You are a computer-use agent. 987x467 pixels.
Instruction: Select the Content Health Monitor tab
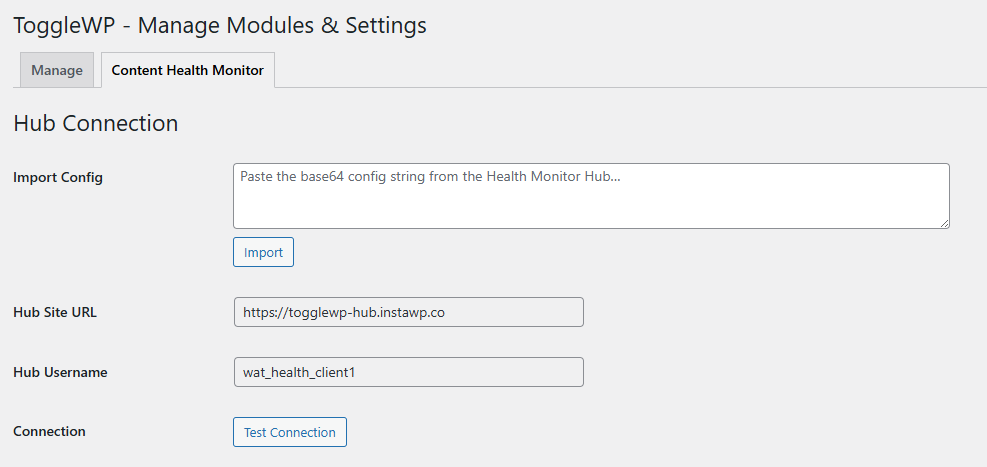tap(188, 70)
